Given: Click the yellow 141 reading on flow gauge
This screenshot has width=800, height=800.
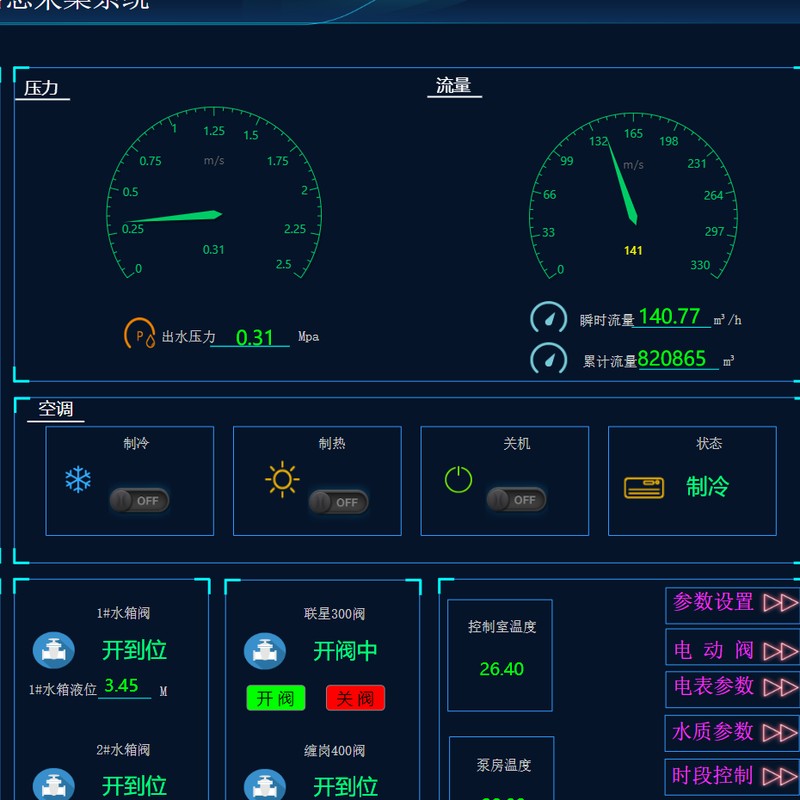Looking at the screenshot, I should pyautogui.click(x=633, y=251).
